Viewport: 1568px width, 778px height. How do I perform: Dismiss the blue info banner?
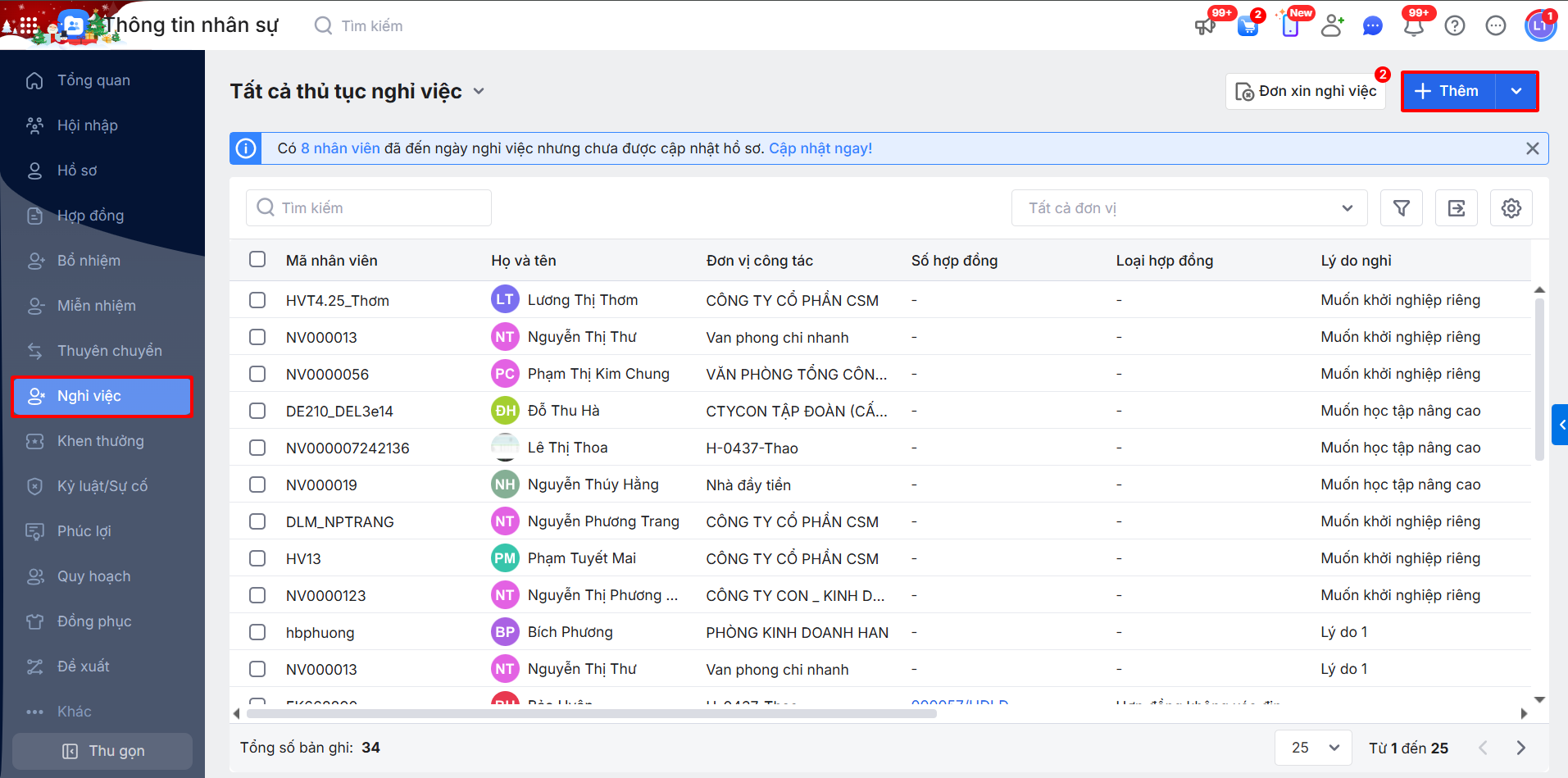click(x=1532, y=148)
